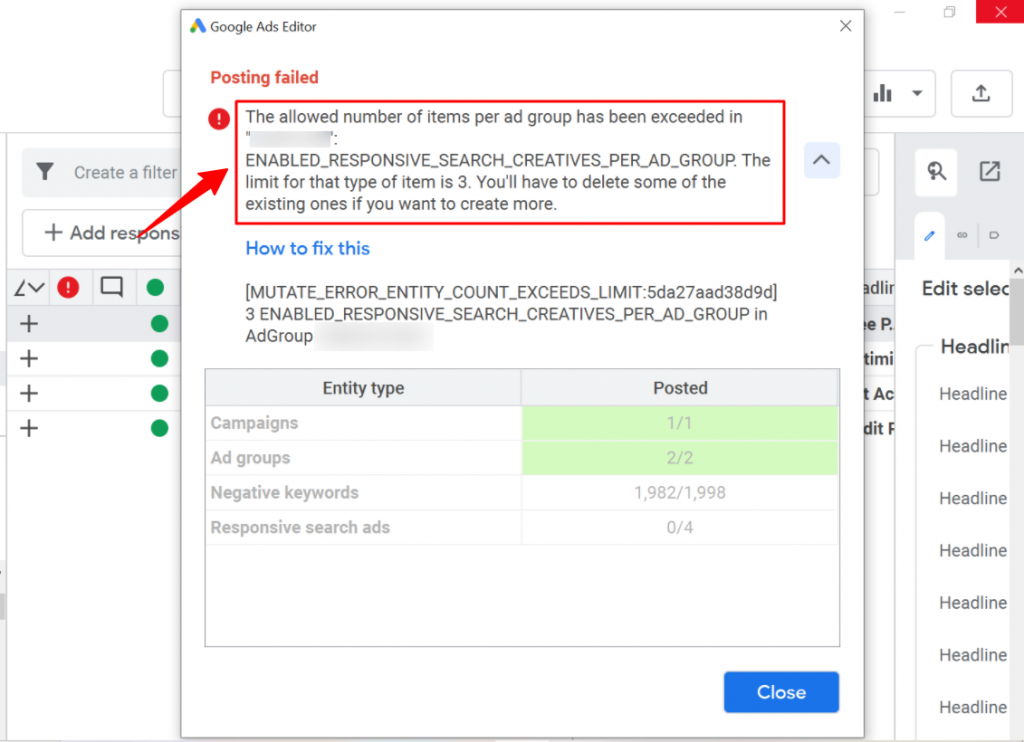Switch to the blue pencil edit tab
Screen dimensions: 1024x742
(929, 235)
